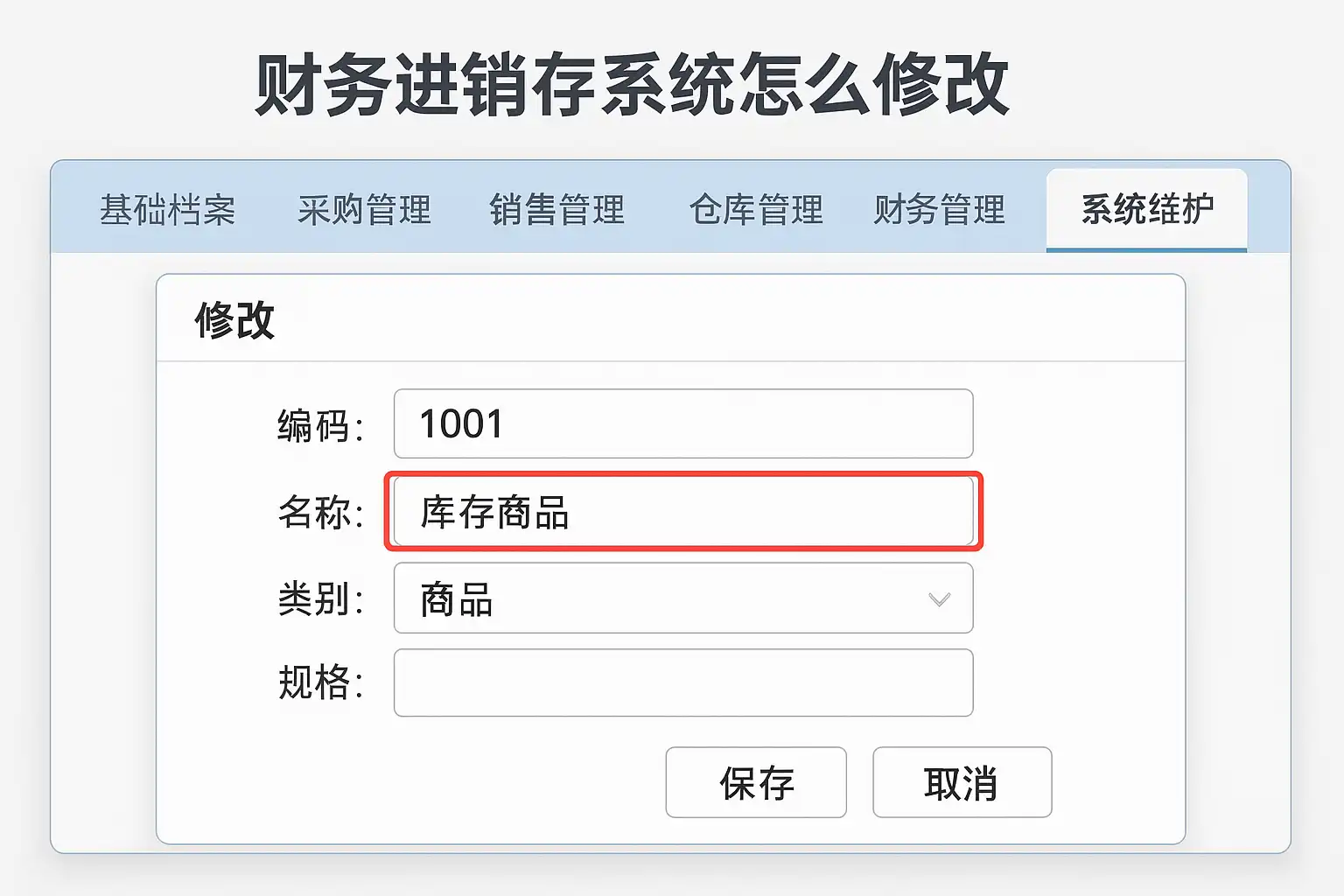Switch to the 采购管理 tab
1344x896 pixels.
(364, 210)
